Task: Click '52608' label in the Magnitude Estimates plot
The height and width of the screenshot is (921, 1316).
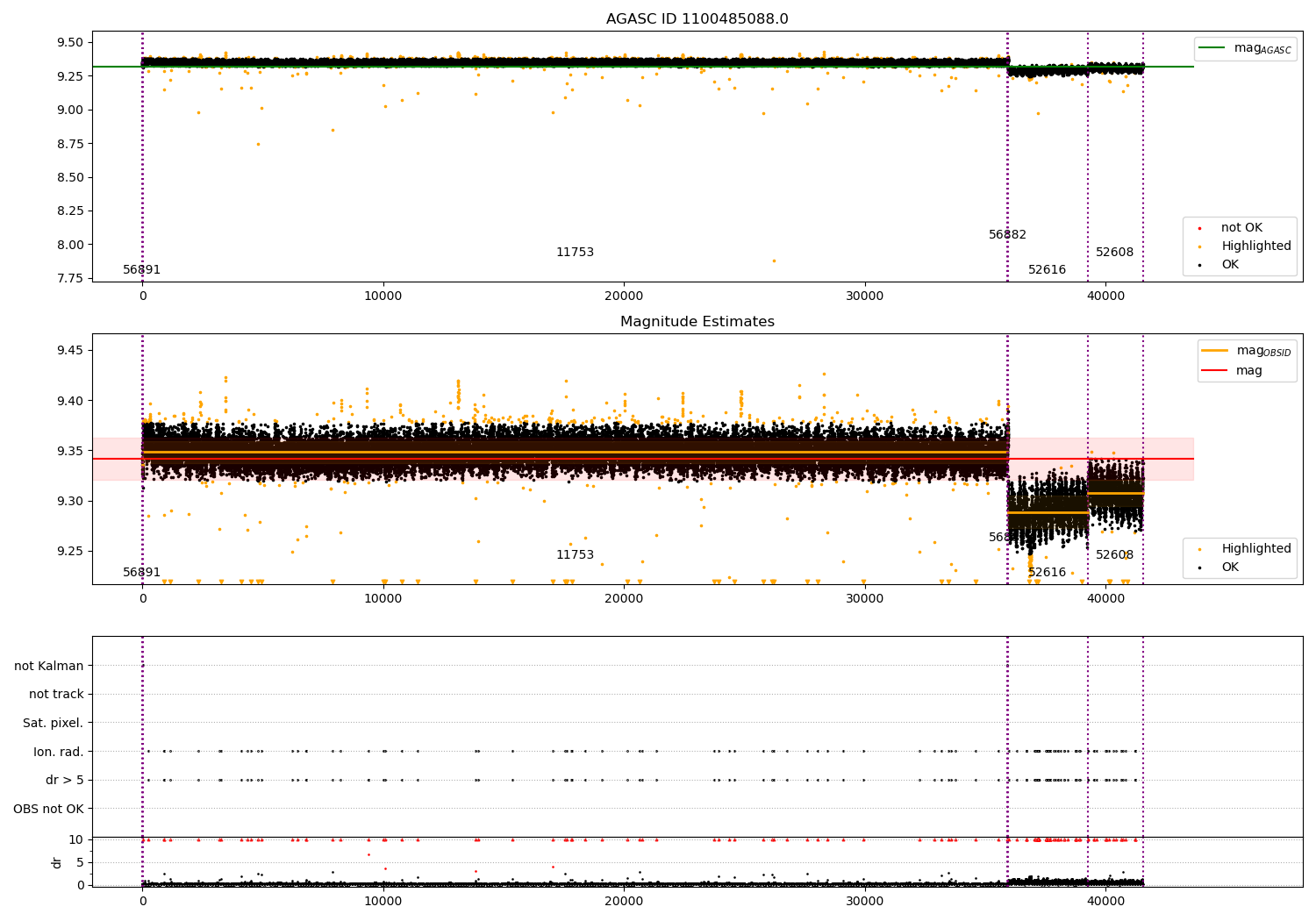Action: 1114,555
